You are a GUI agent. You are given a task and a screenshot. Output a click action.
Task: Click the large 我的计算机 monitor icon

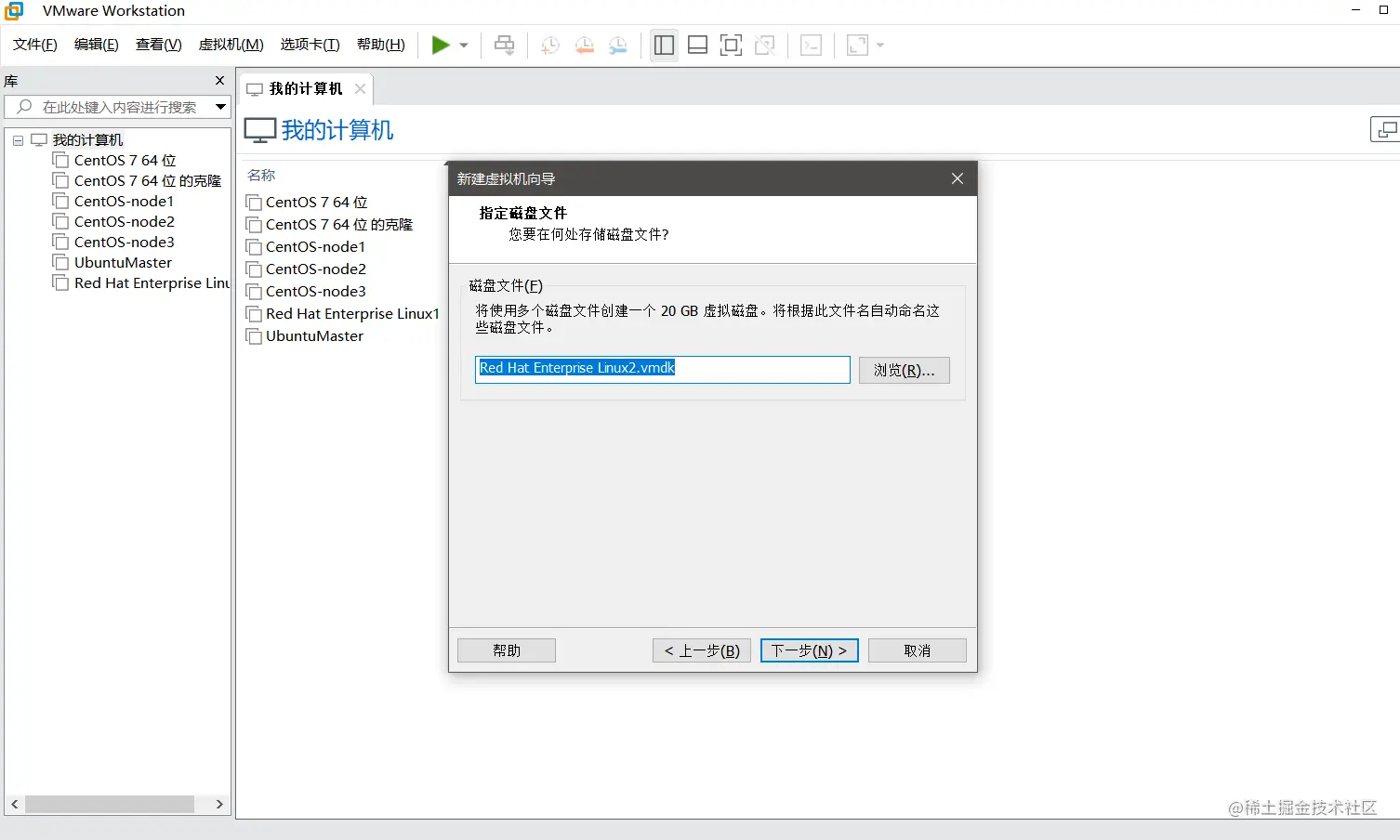click(260, 130)
